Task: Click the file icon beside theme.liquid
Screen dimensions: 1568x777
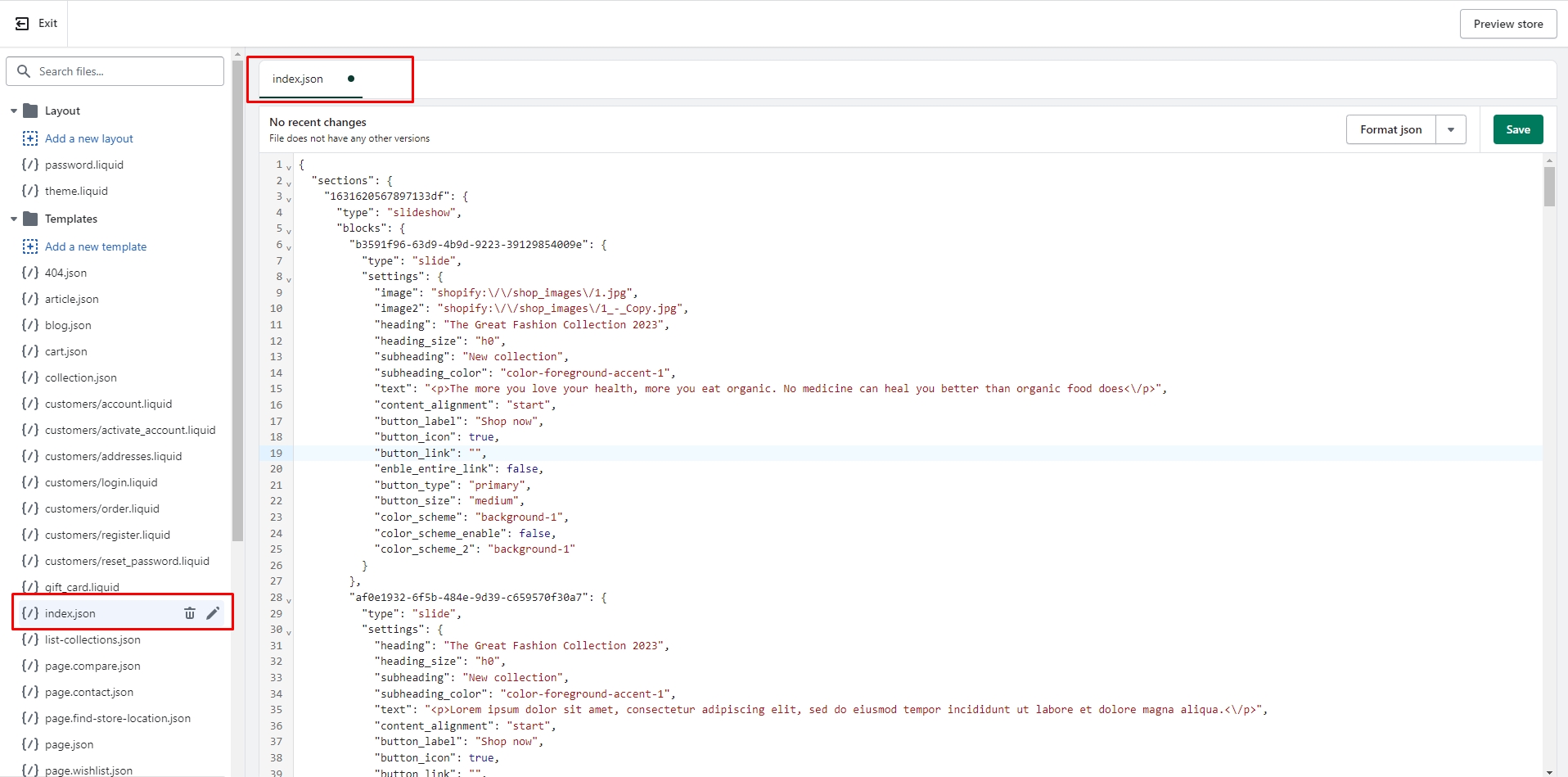Action: click(x=30, y=191)
